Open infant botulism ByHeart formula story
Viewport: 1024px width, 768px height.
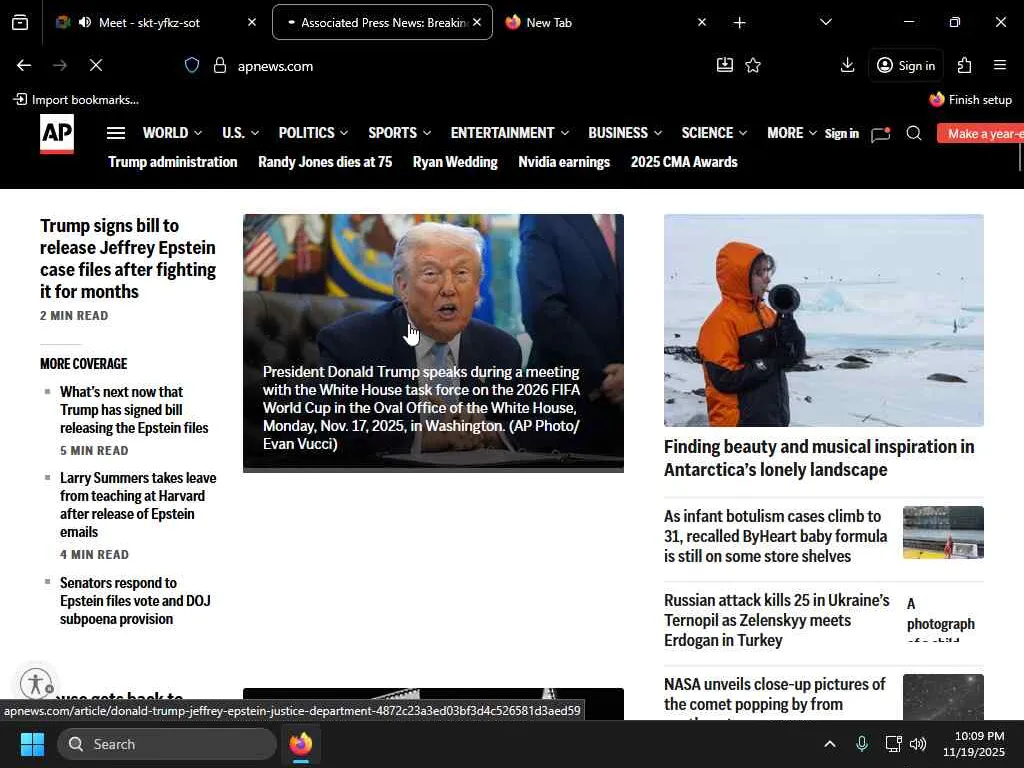point(775,536)
